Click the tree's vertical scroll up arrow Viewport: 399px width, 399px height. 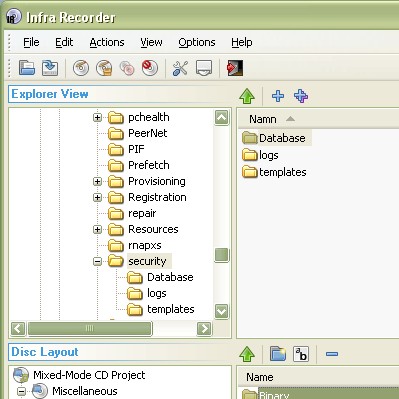[x=222, y=117]
